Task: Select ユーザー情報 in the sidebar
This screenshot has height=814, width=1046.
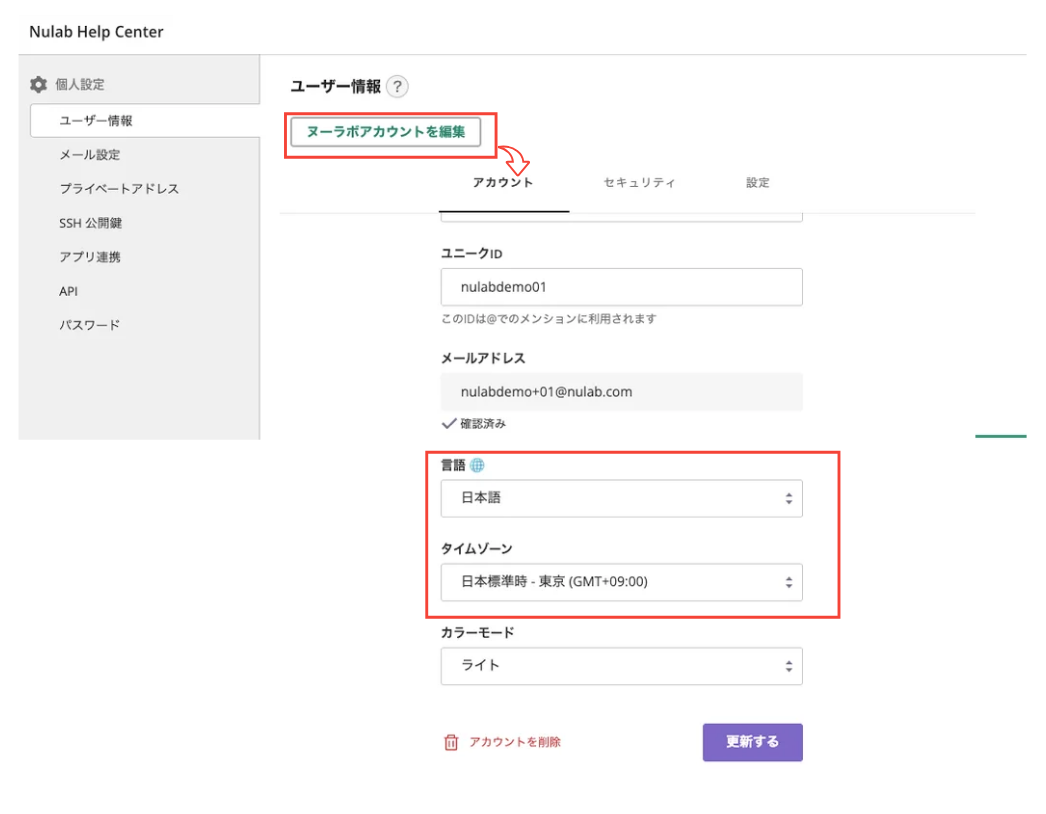Action: tap(145, 121)
